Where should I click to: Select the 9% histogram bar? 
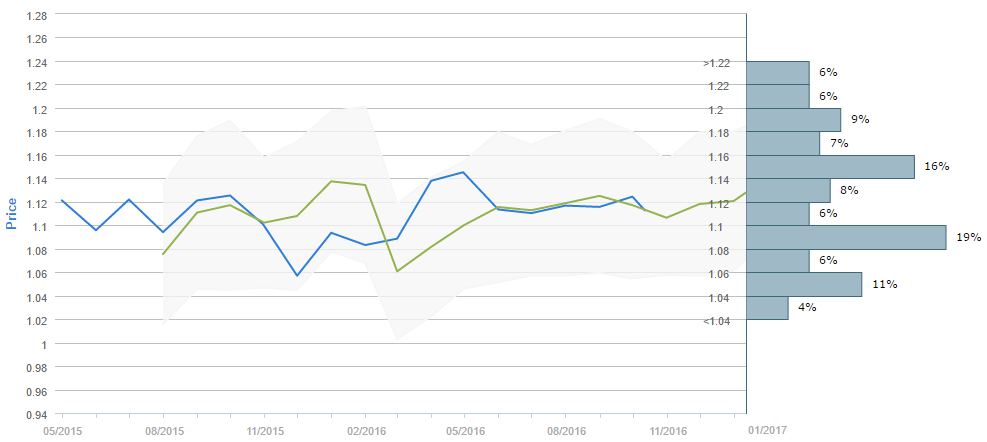794,120
